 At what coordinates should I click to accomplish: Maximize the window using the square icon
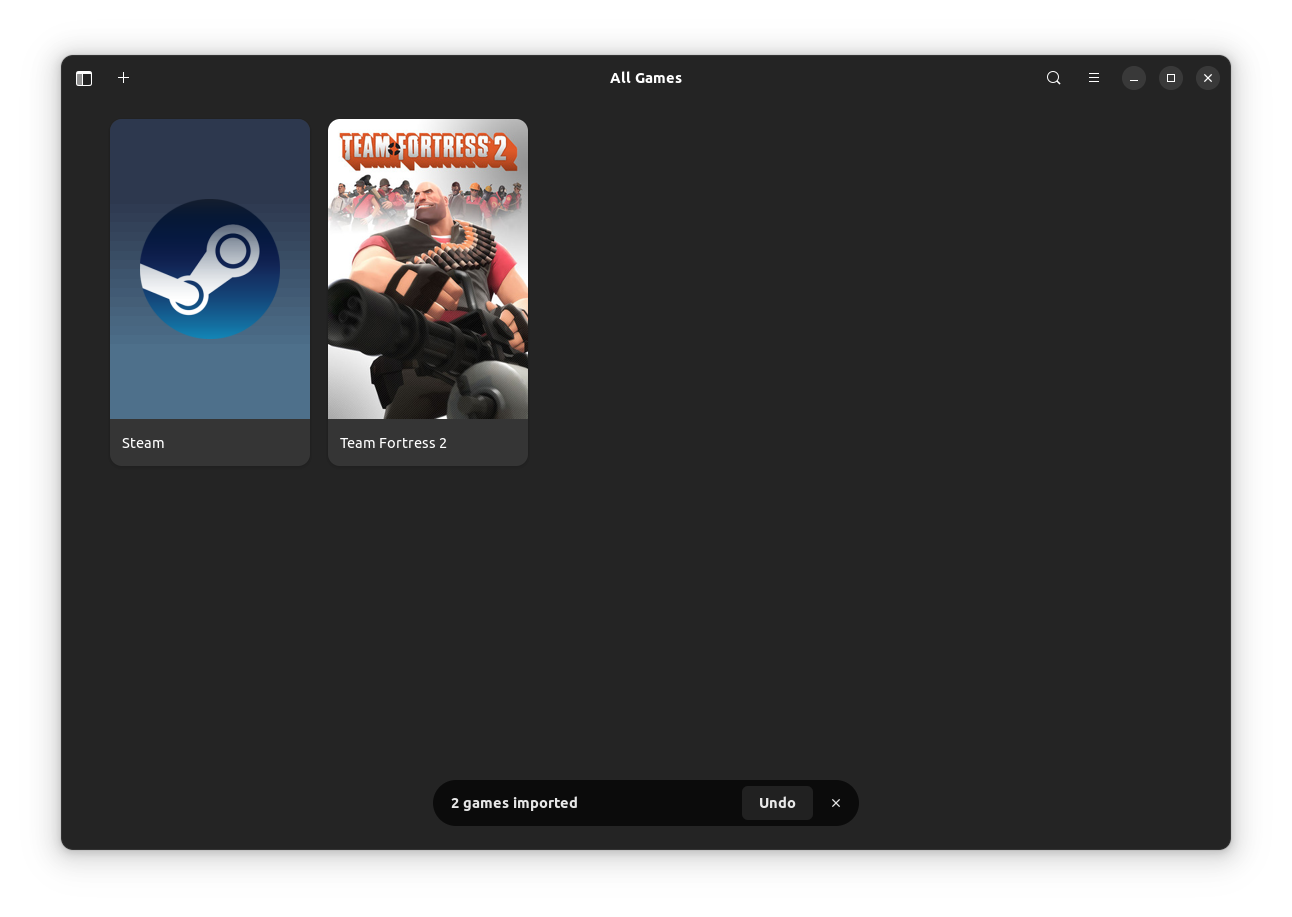pos(1170,77)
